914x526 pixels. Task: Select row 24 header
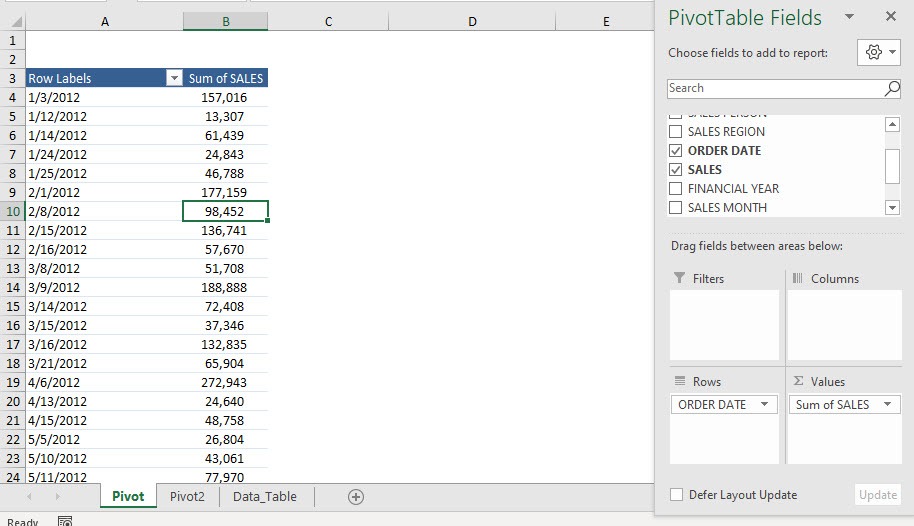point(13,476)
